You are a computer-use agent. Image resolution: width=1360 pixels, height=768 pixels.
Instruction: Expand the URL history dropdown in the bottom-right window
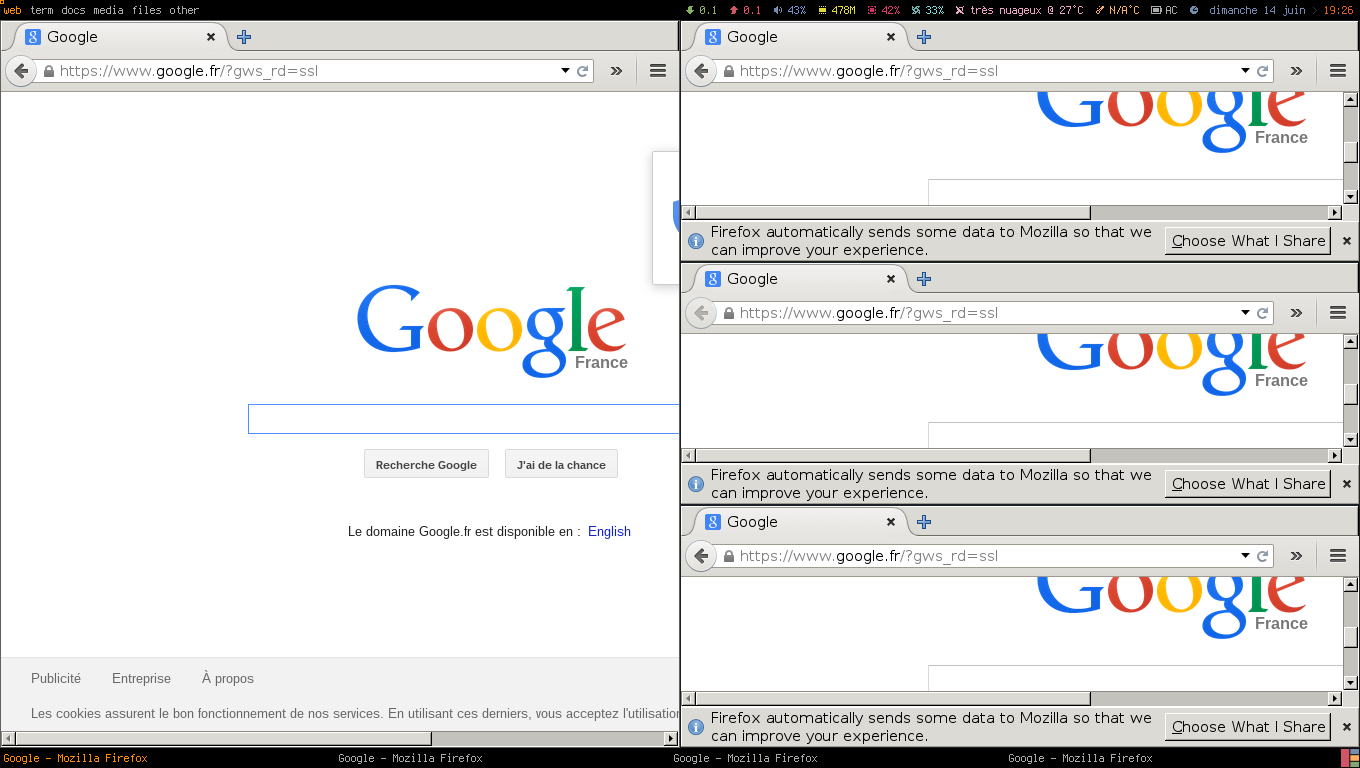pos(1245,556)
